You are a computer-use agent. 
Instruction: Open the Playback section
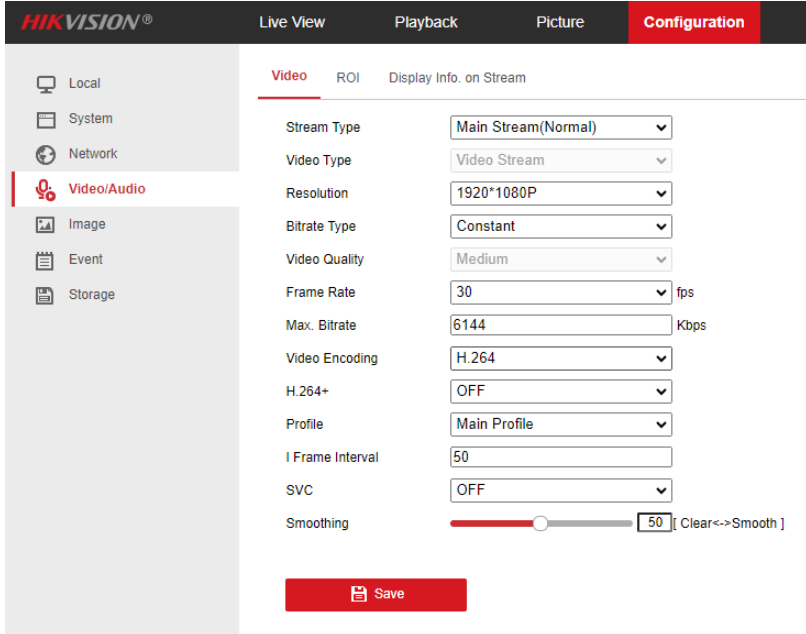click(426, 21)
